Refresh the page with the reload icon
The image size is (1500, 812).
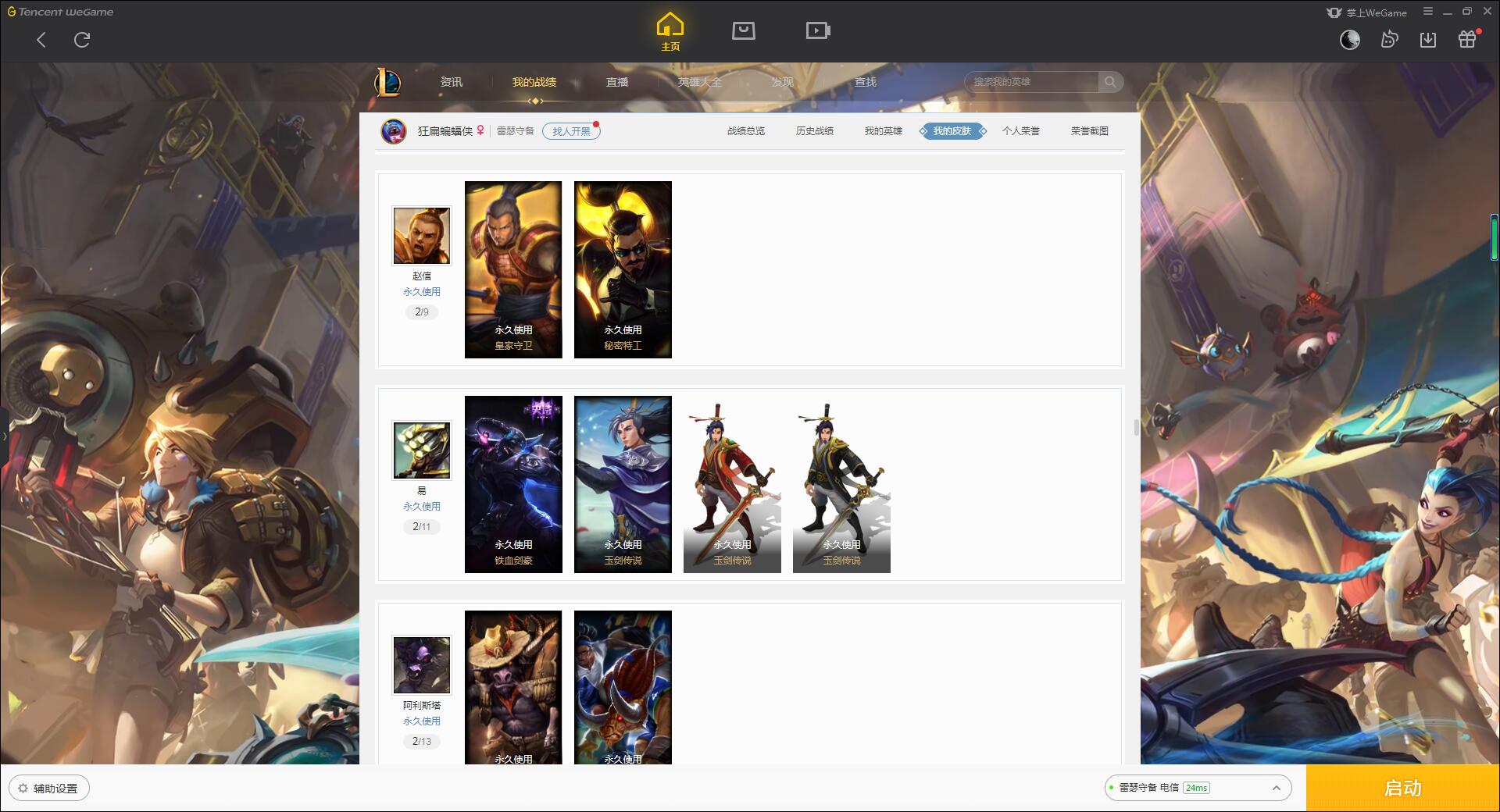pyautogui.click(x=82, y=40)
